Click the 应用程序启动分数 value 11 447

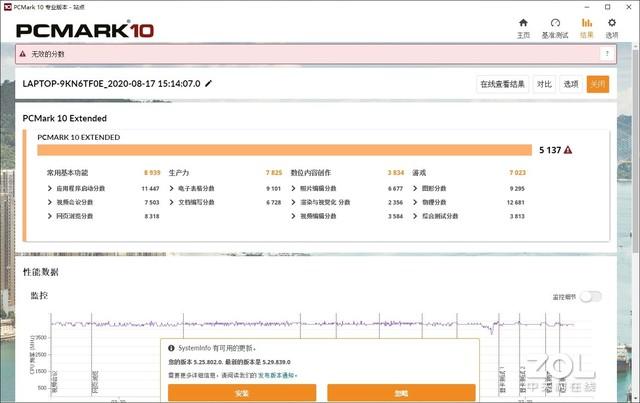[150, 189]
